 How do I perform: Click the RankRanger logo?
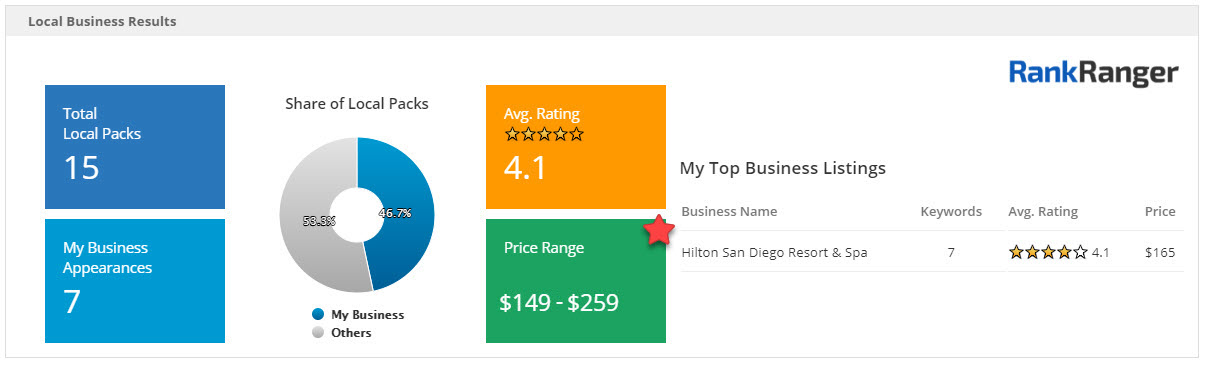[x=1094, y=73]
